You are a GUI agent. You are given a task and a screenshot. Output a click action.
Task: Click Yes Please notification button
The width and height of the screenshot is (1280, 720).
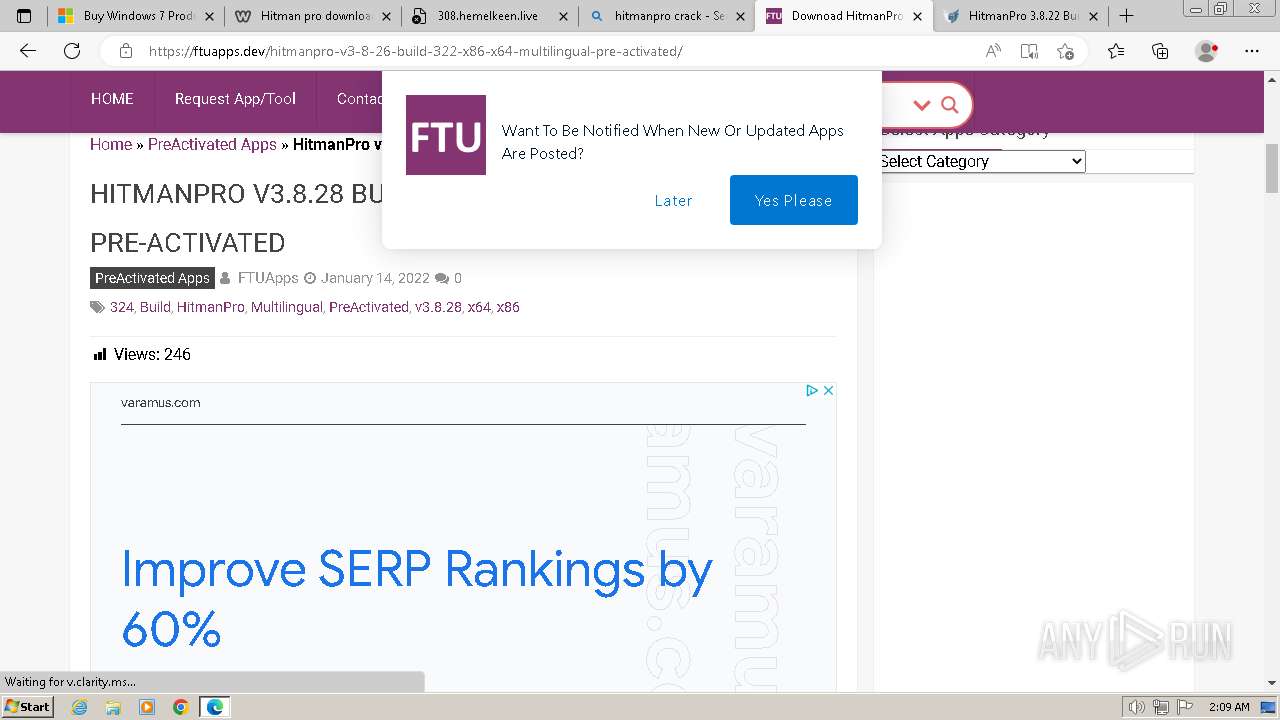click(793, 200)
